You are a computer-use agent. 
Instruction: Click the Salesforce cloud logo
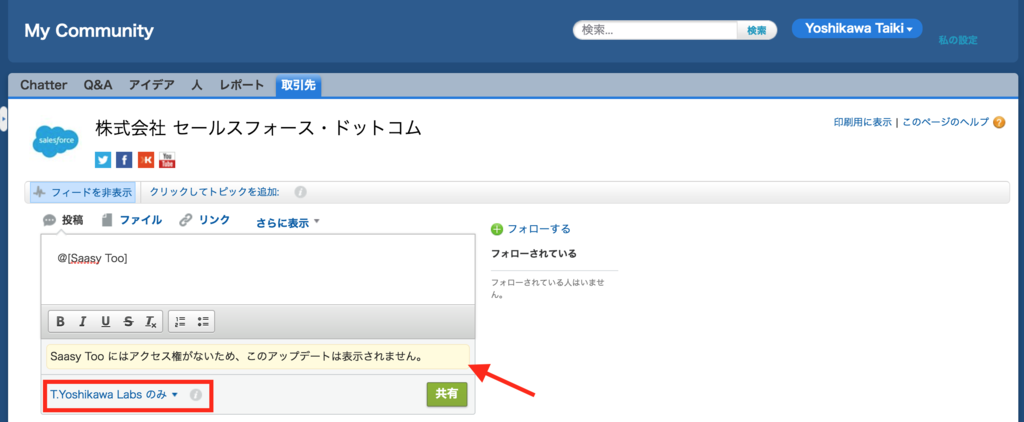(x=56, y=140)
